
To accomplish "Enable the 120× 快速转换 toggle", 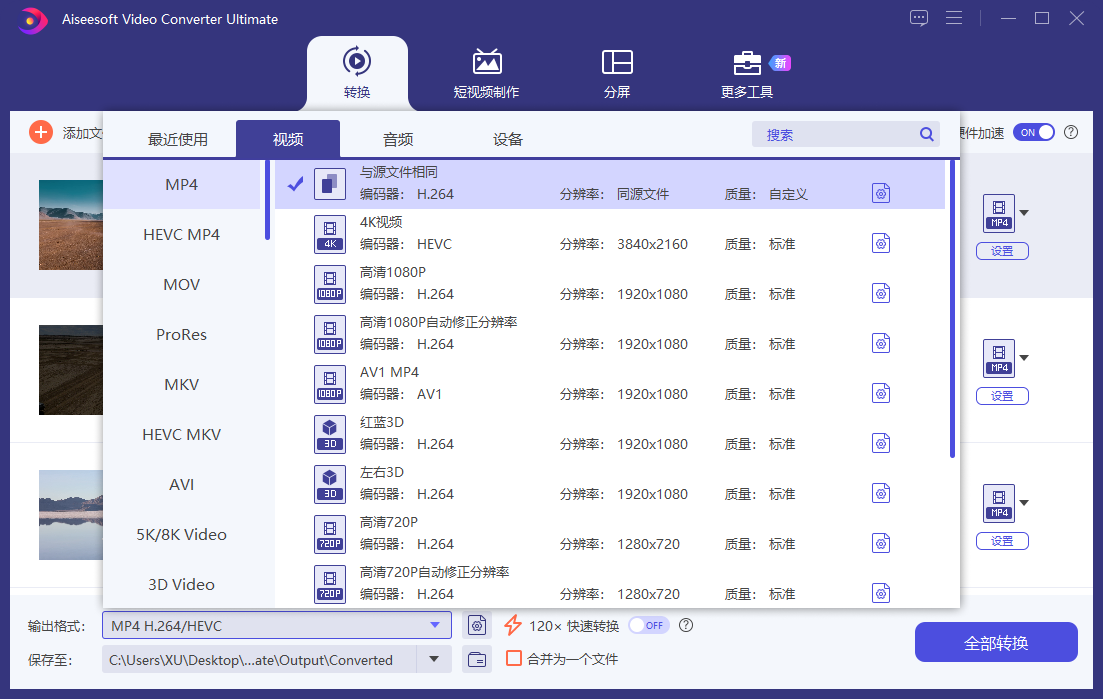I will click(648, 626).
